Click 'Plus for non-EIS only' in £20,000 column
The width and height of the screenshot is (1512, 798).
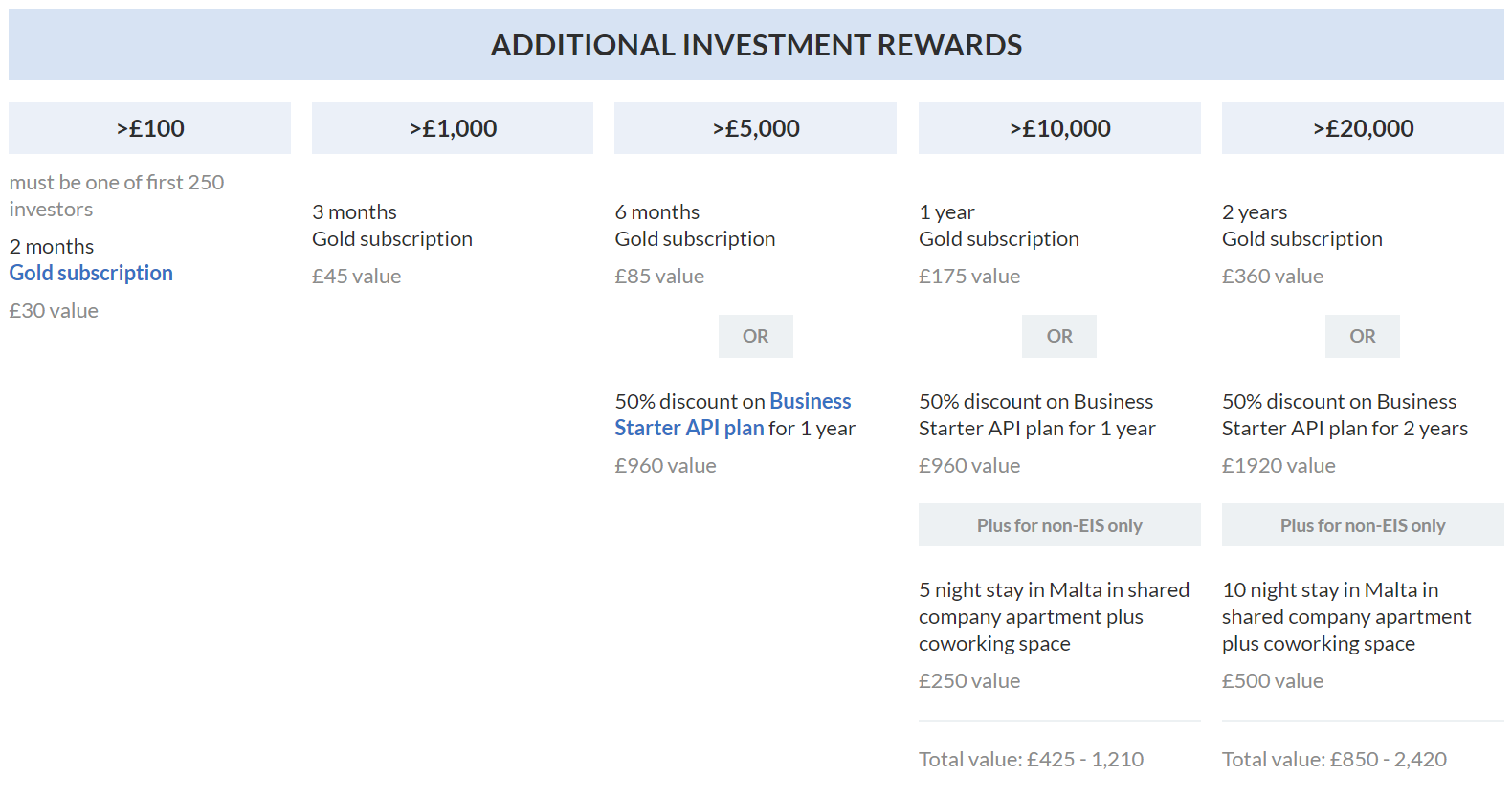pyautogui.click(x=1363, y=525)
